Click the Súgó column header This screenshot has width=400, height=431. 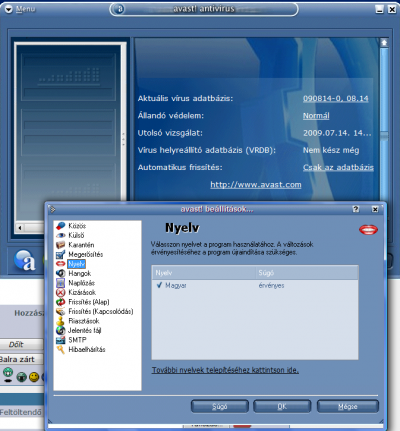[307, 273]
